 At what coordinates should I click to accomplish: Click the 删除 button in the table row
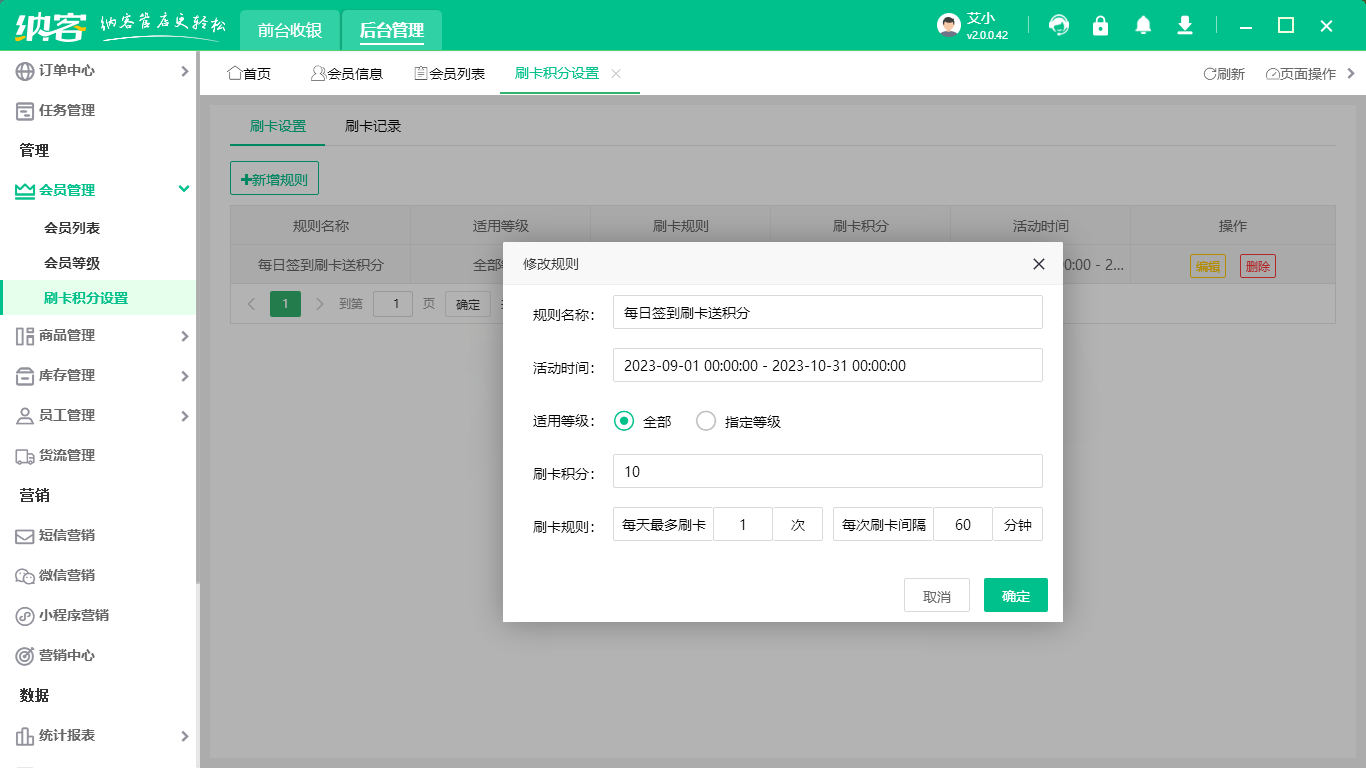[x=1257, y=265]
